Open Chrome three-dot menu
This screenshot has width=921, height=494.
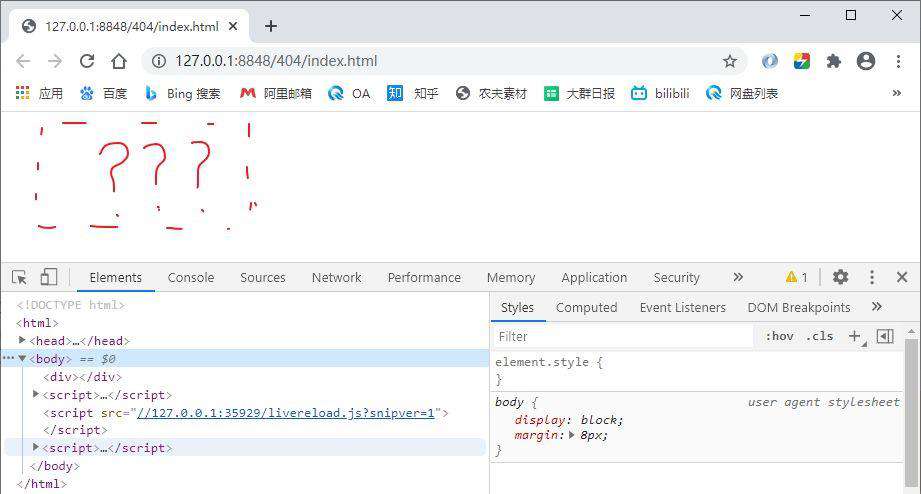[898, 61]
